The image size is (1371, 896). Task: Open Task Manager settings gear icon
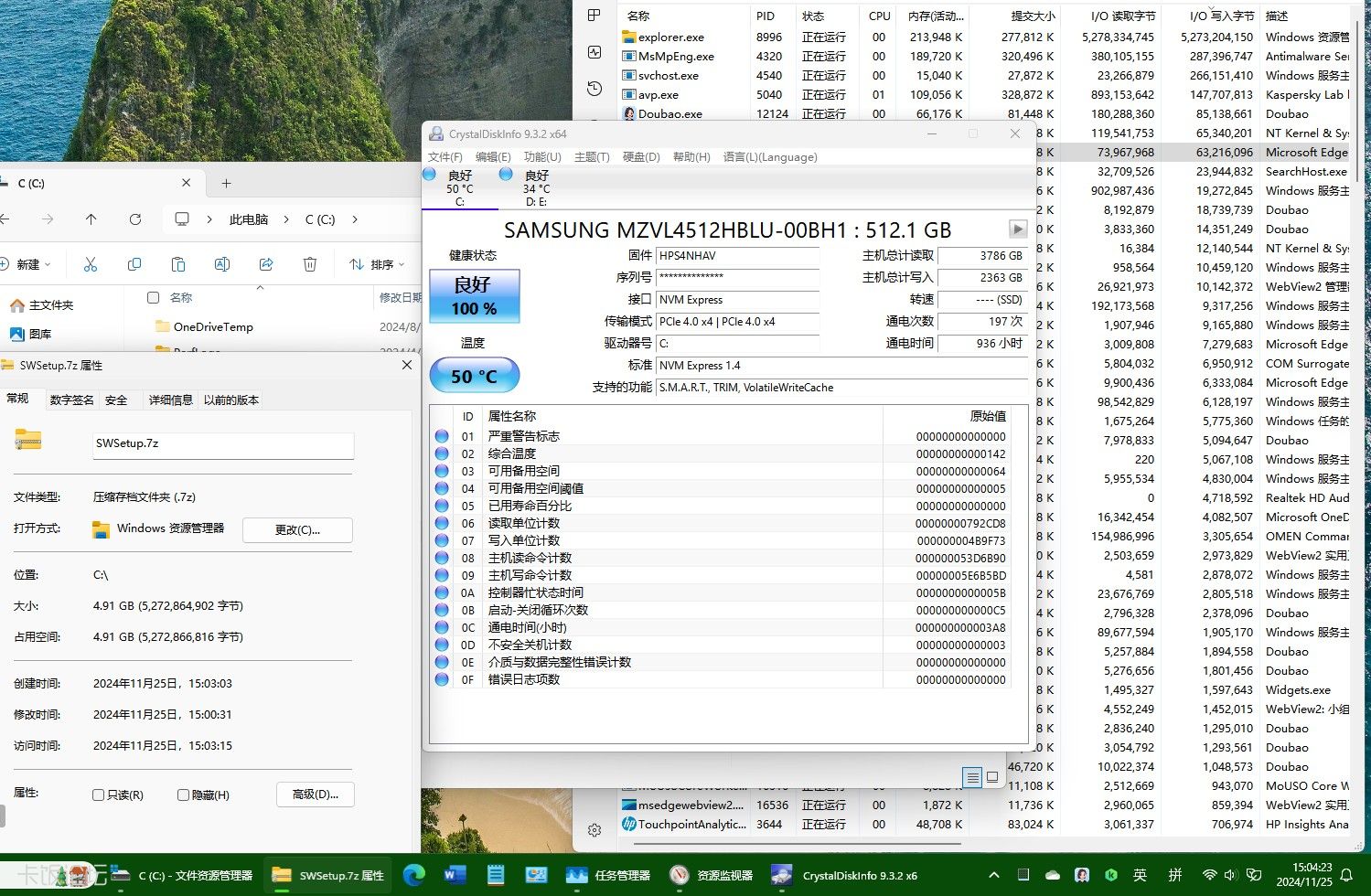pyautogui.click(x=594, y=830)
